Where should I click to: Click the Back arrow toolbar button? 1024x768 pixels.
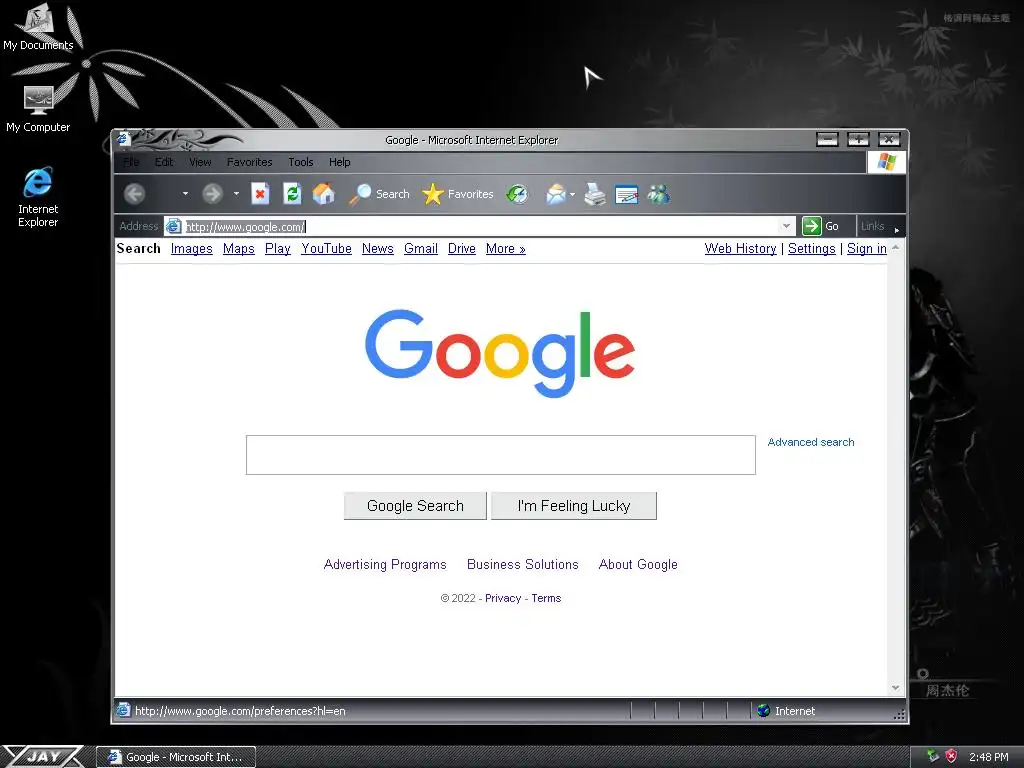coord(135,194)
